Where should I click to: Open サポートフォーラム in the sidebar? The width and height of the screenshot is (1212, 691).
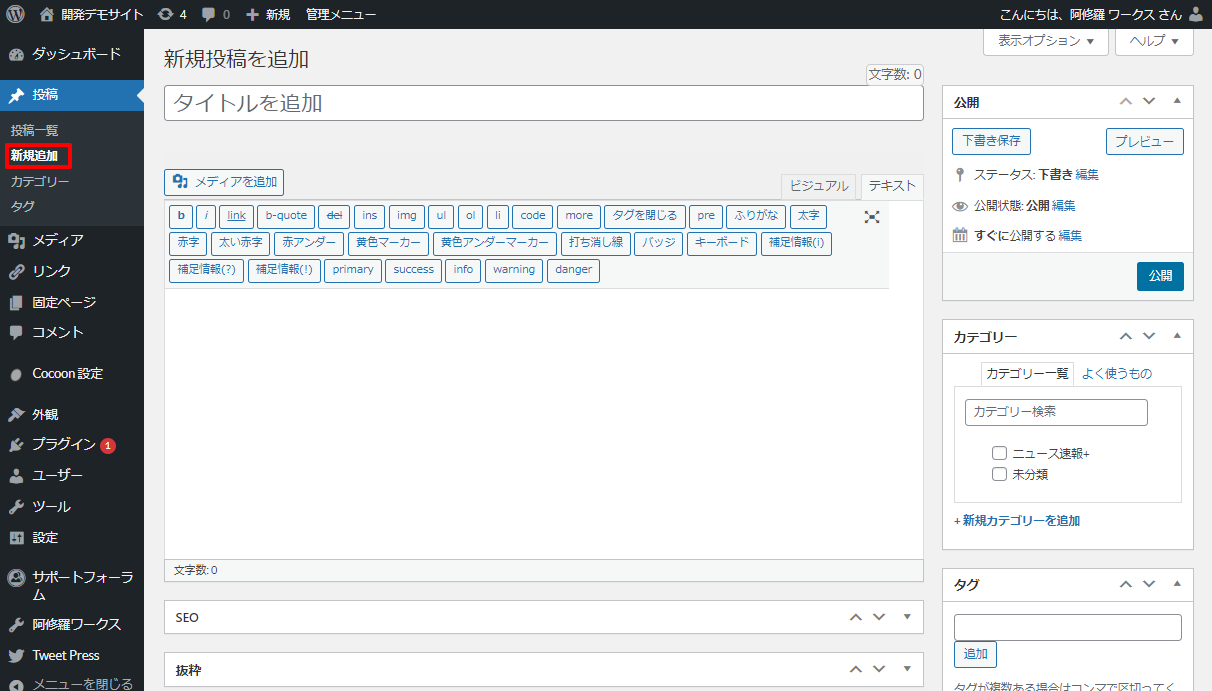click(x=72, y=585)
